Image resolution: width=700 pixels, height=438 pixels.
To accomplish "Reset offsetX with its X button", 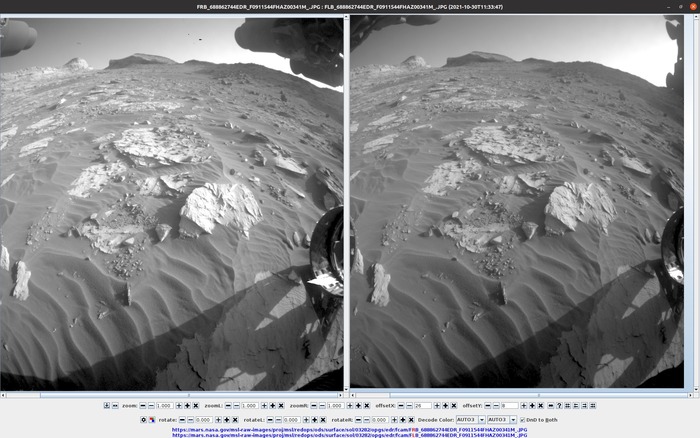I will 454,405.
